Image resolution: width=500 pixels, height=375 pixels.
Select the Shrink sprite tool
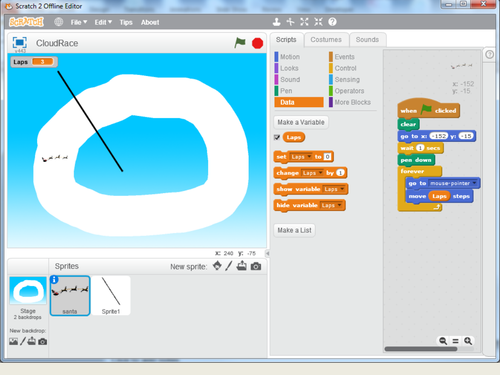pos(318,22)
